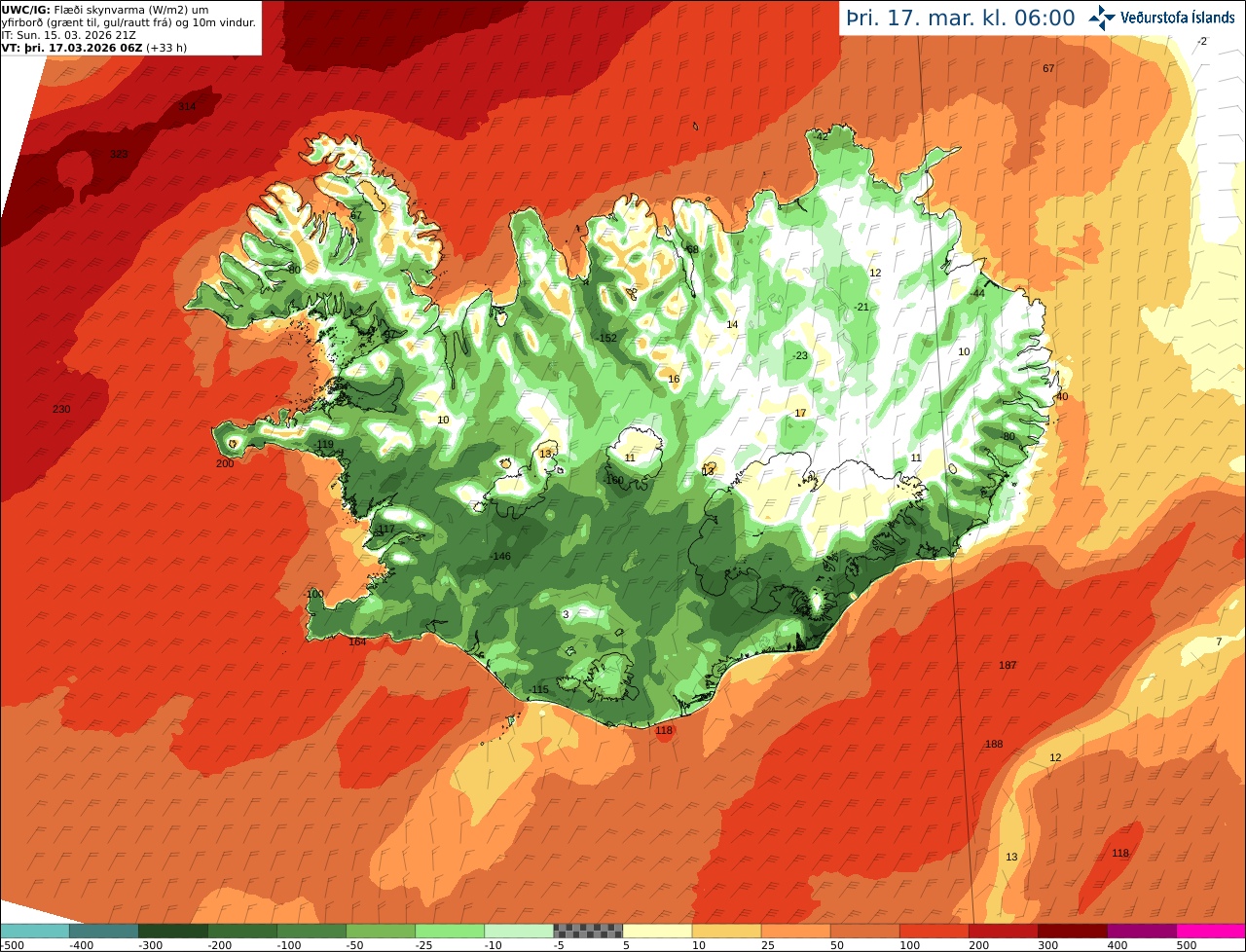Click the 40 value off the east coast
This screenshot has height=952, width=1246.
[x=1062, y=396]
